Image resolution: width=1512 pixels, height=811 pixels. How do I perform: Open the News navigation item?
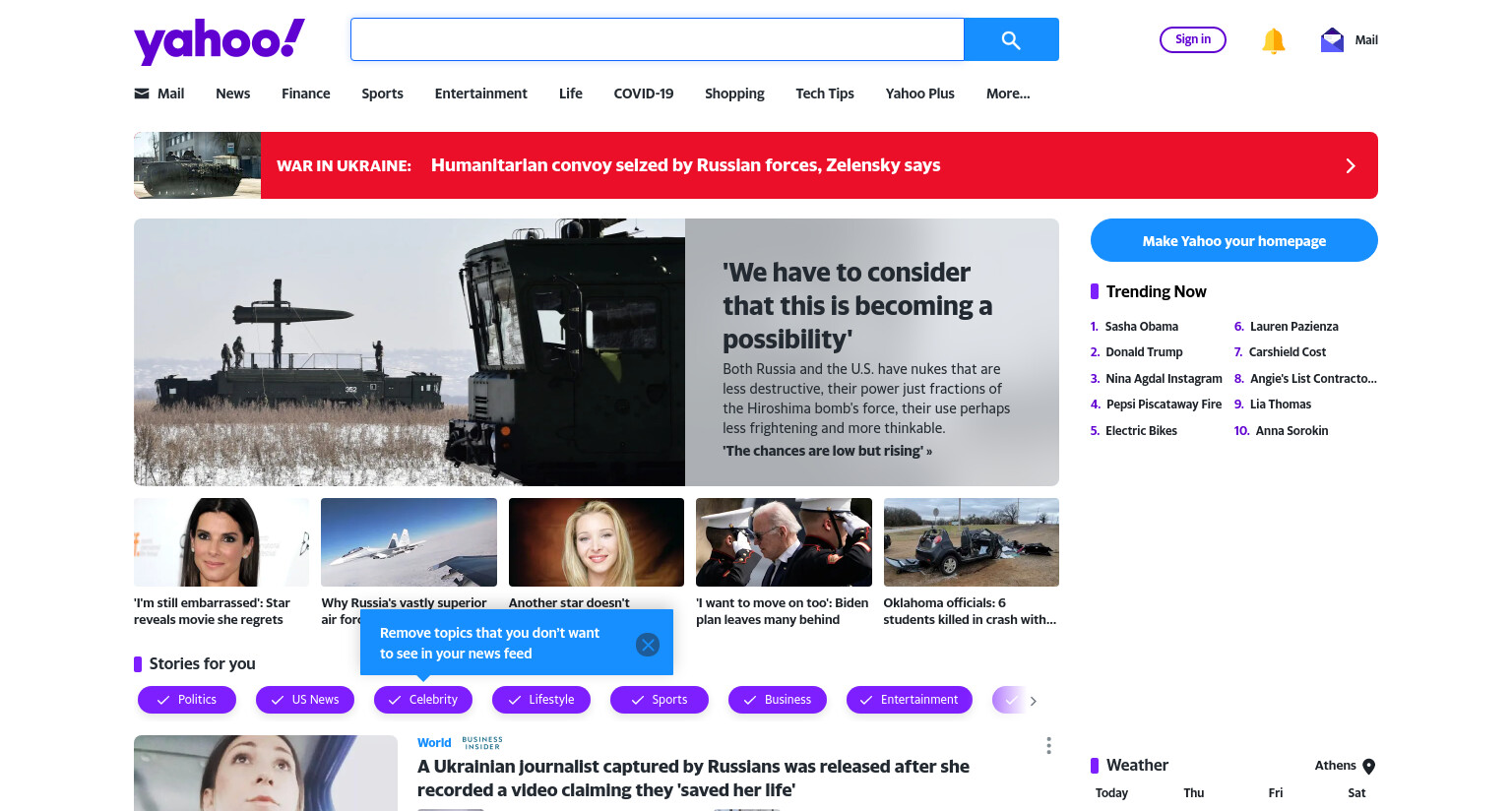232,94
